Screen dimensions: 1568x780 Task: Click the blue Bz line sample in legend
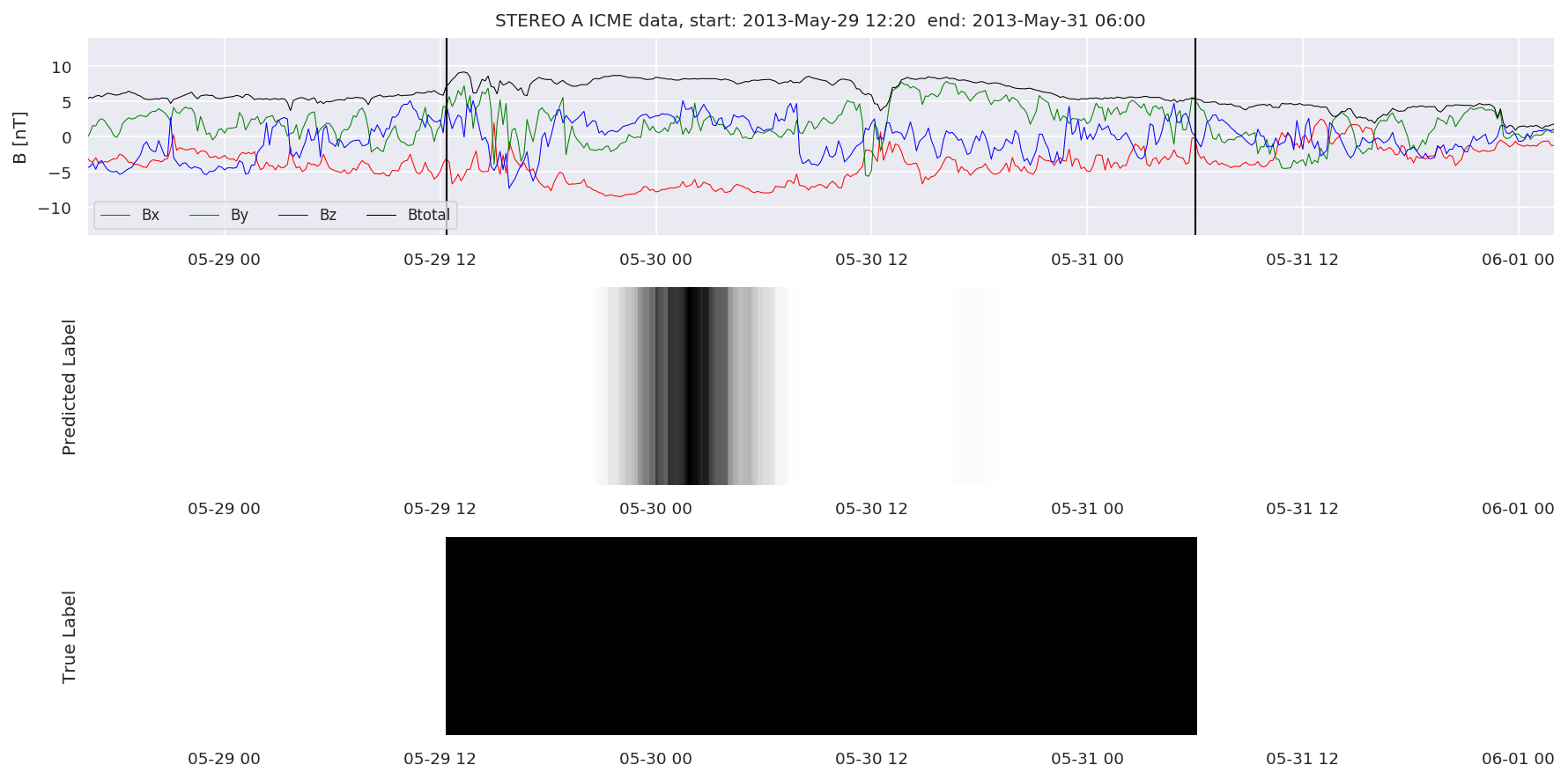click(293, 216)
